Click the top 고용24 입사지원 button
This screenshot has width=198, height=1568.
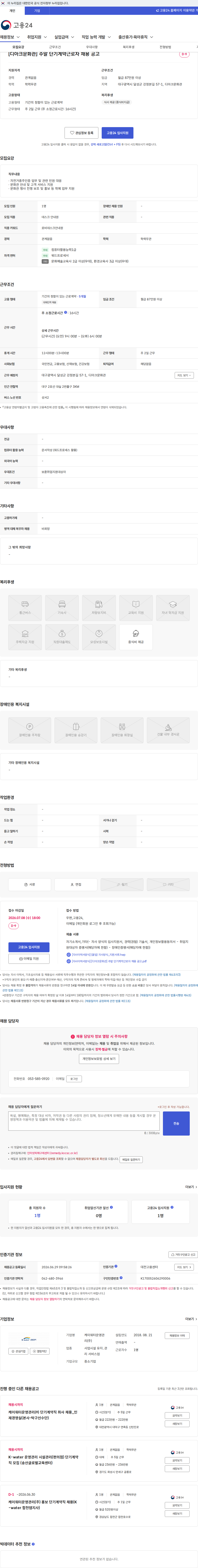[x=118, y=133]
